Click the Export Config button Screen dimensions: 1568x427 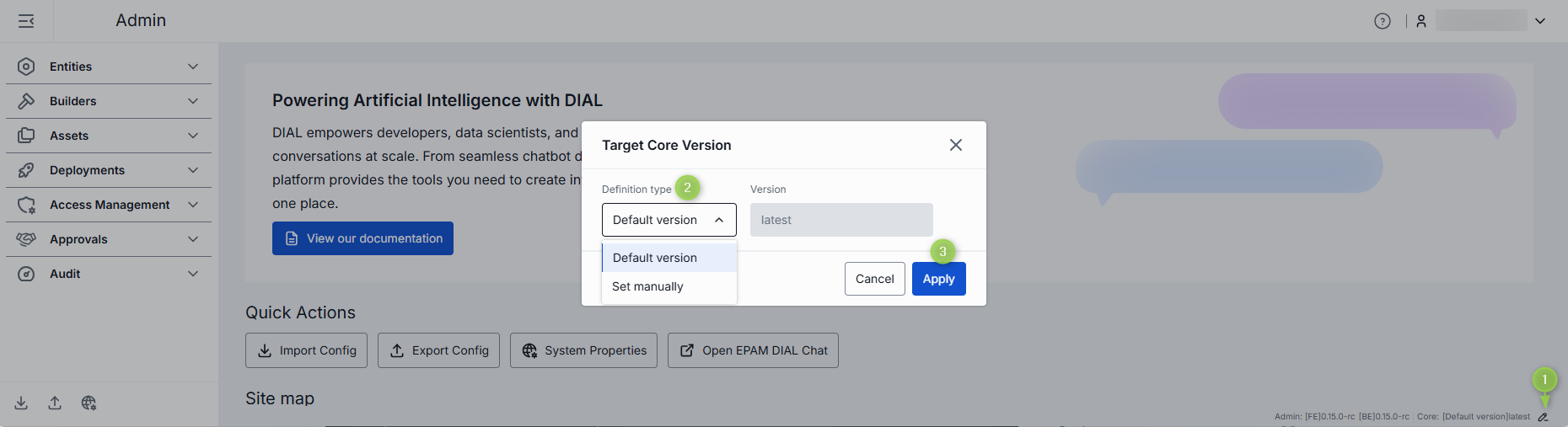pyautogui.click(x=438, y=350)
